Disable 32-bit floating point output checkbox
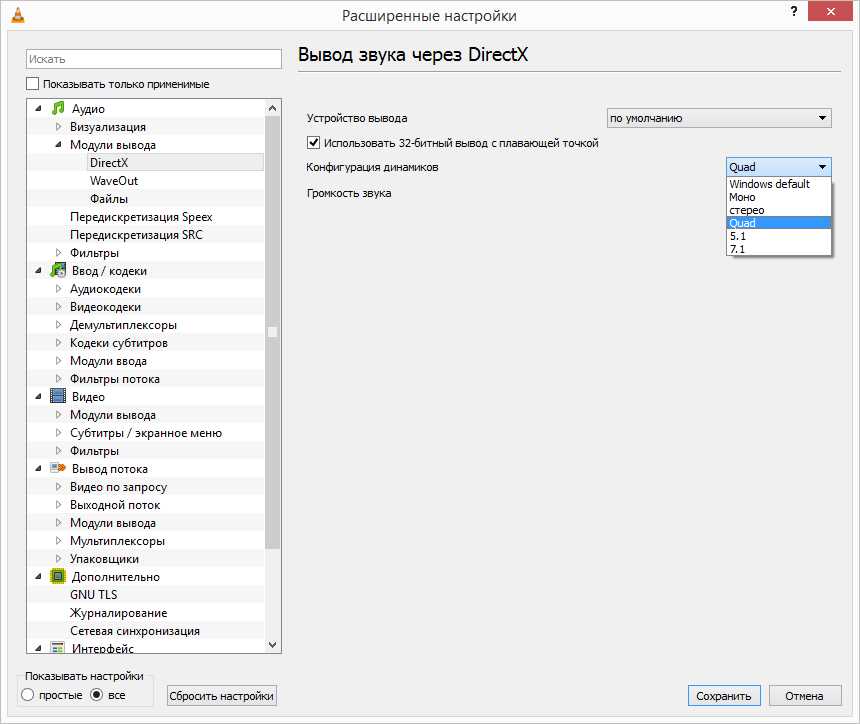 point(314,143)
